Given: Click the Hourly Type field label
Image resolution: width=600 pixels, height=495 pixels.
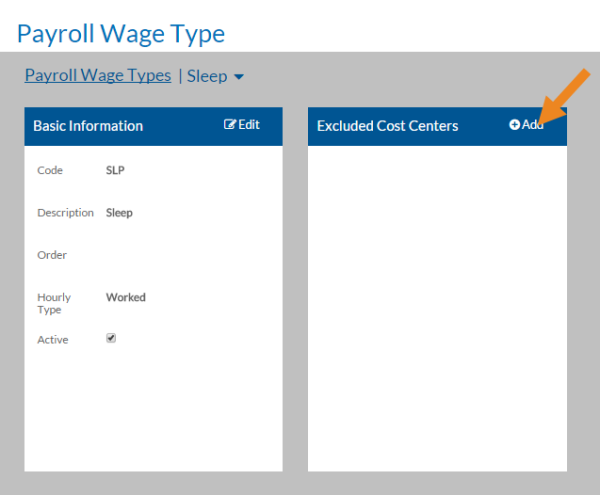Looking at the screenshot, I should [x=54, y=303].
